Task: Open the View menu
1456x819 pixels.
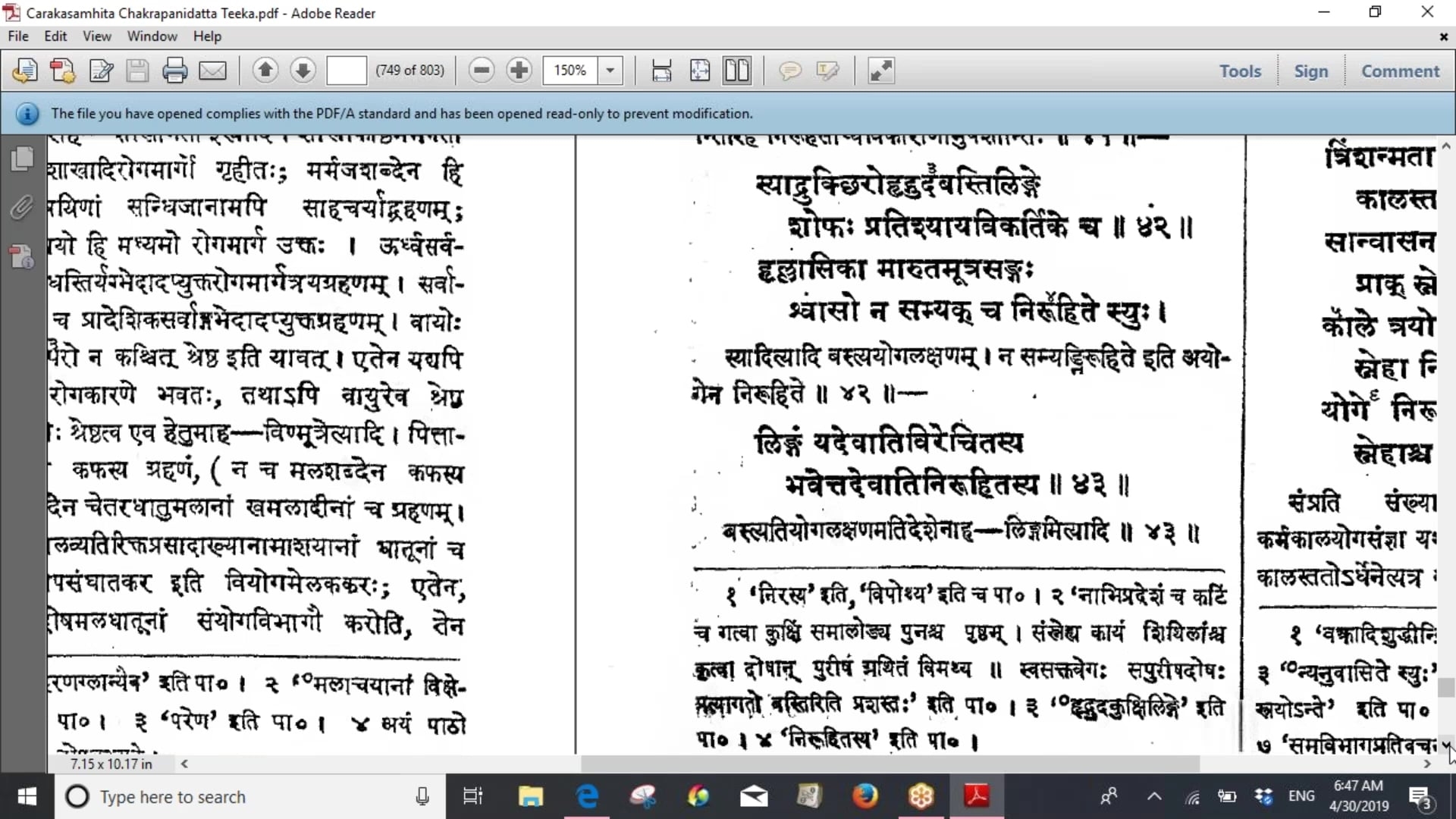Action: tap(96, 36)
